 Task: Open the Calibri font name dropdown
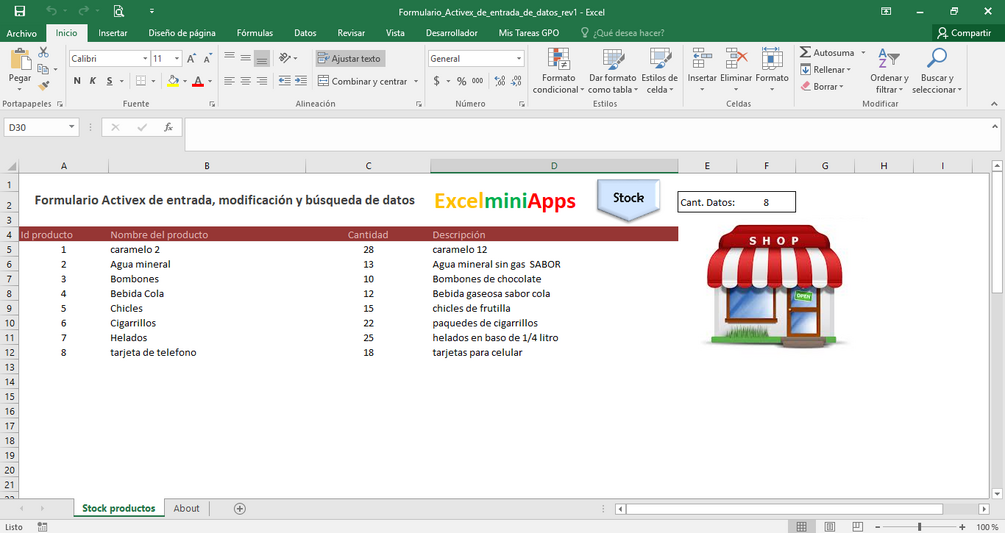pyautogui.click(x=145, y=58)
